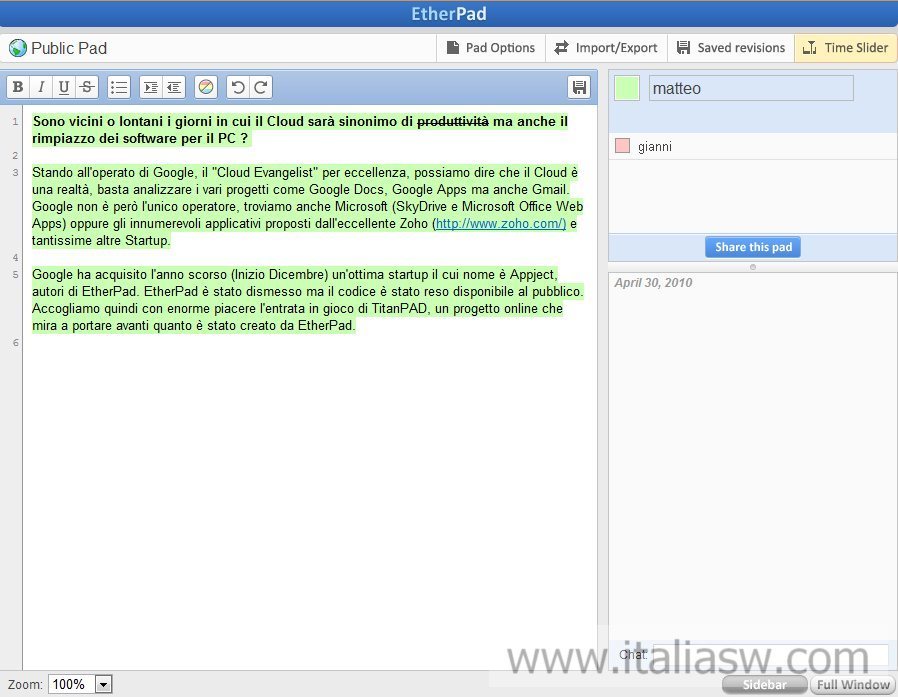Toggle italic formatting
Viewport: 898px width, 697px height.
[x=41, y=87]
